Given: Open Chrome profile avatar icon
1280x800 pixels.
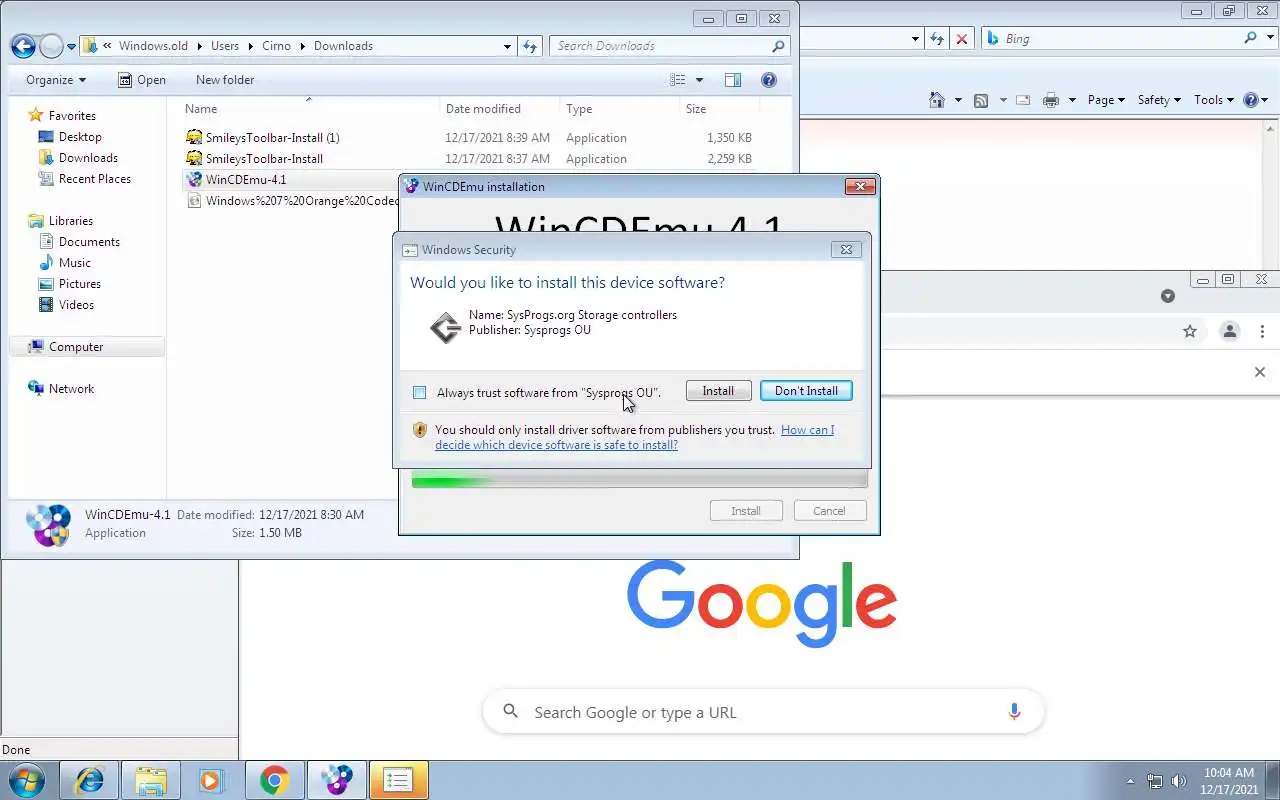Looking at the screenshot, I should 1230,331.
